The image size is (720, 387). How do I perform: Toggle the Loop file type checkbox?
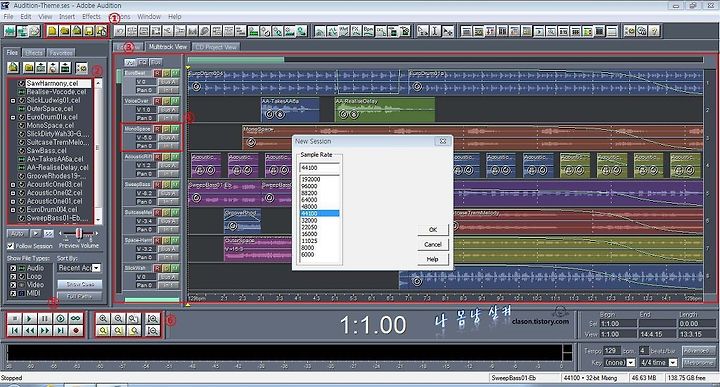coord(13,276)
